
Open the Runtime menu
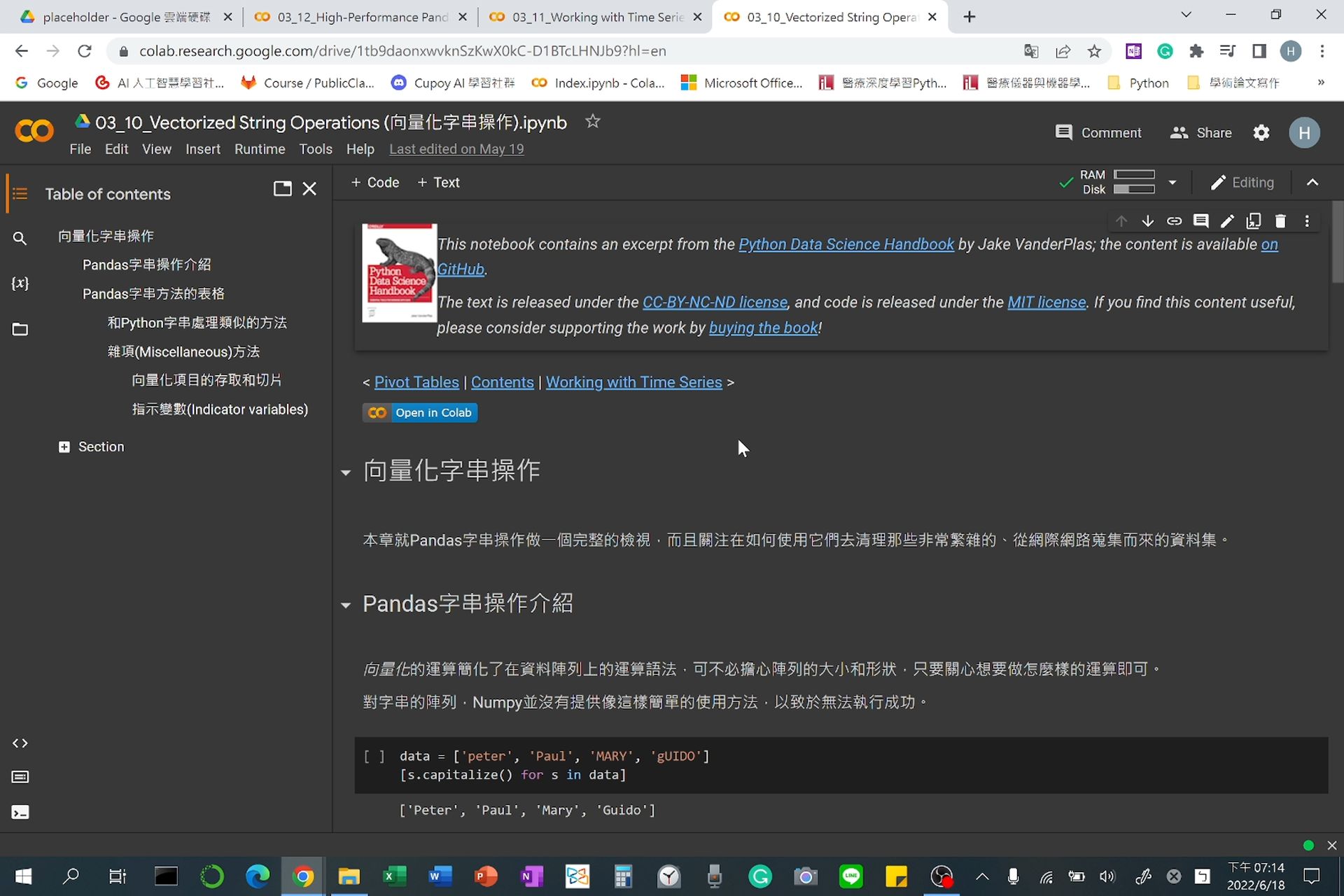coord(260,148)
